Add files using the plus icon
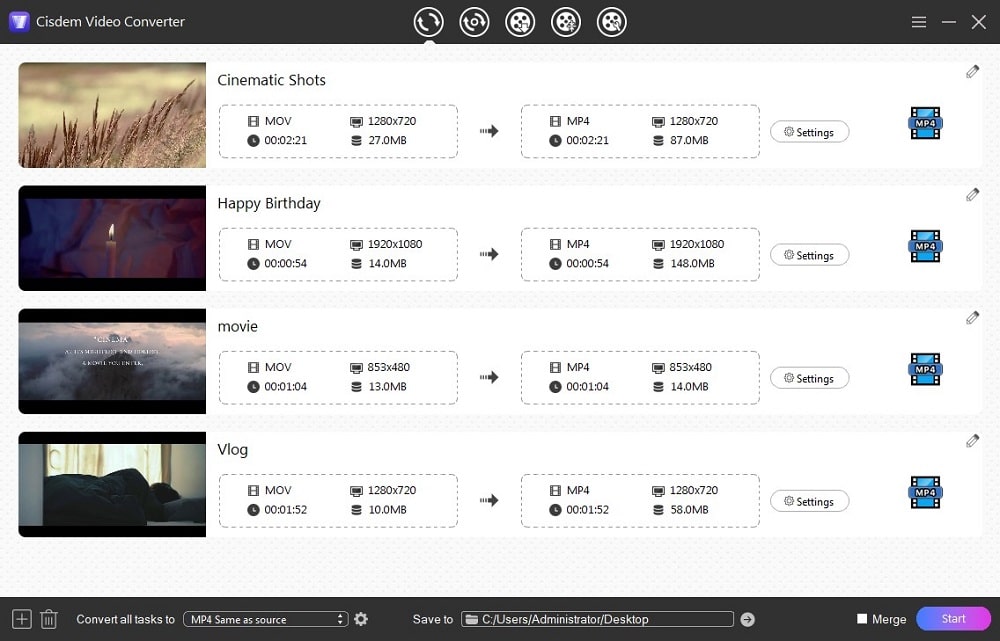This screenshot has height=641, width=1000. coord(19,619)
